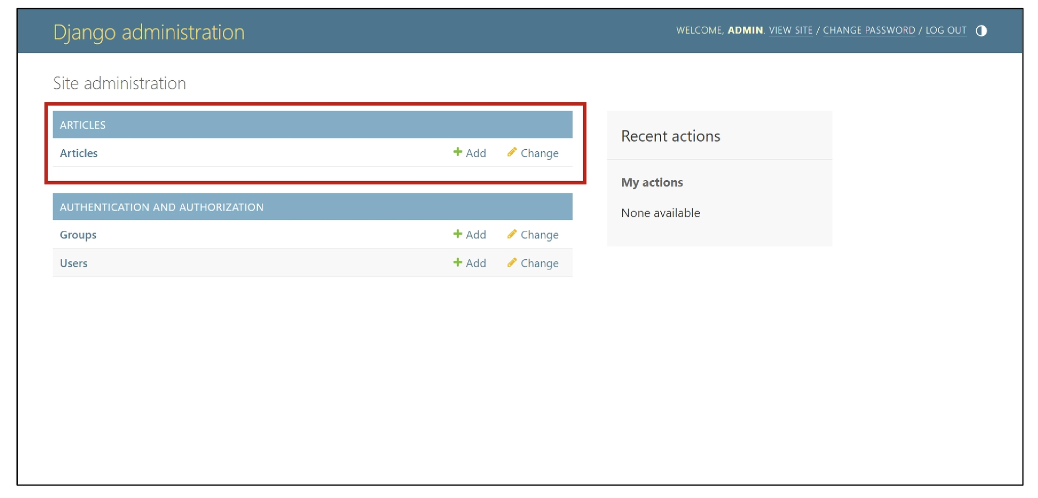Open the Groups model link
This screenshot has width=1038, height=498.
tap(78, 235)
